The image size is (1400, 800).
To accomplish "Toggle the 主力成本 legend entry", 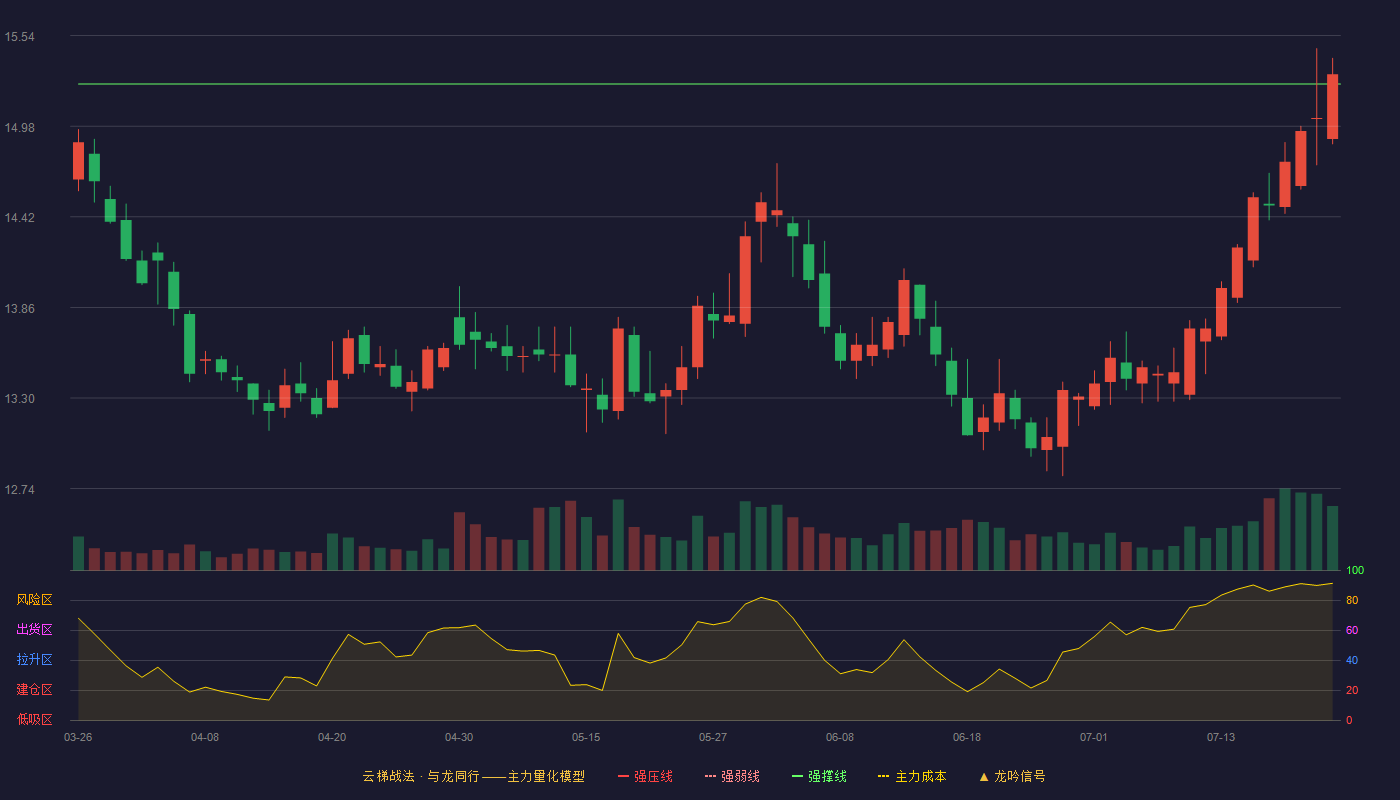I will pyautogui.click(x=912, y=776).
